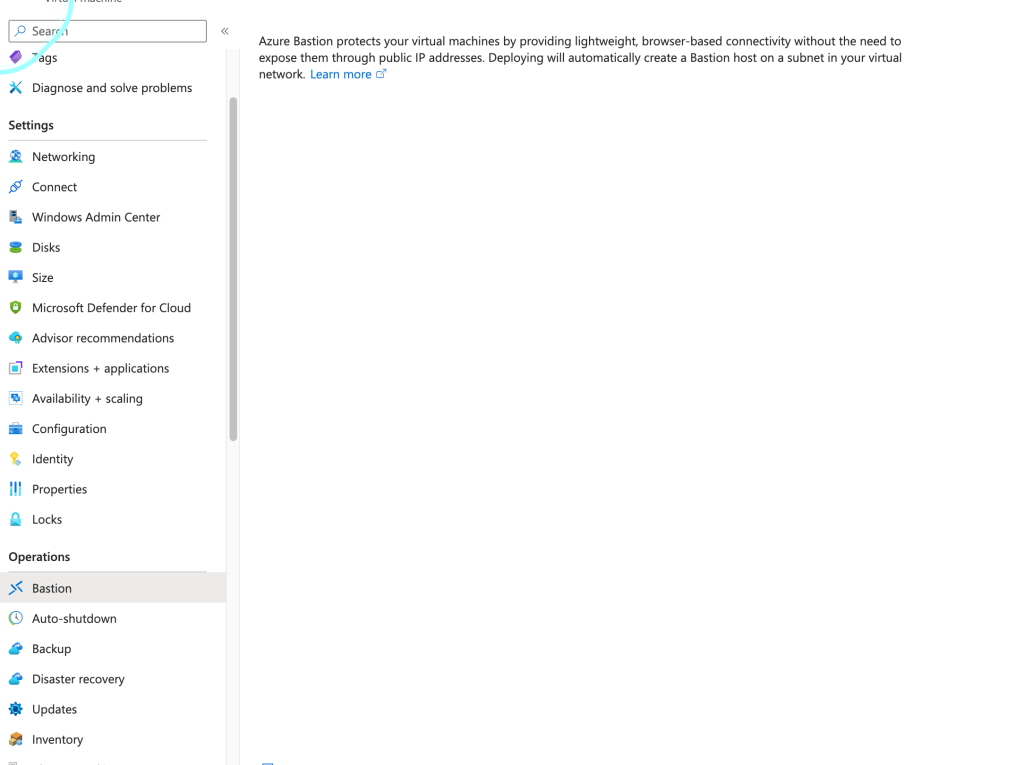Click the Size monitor icon
The width and height of the screenshot is (1024, 765).
(16, 278)
